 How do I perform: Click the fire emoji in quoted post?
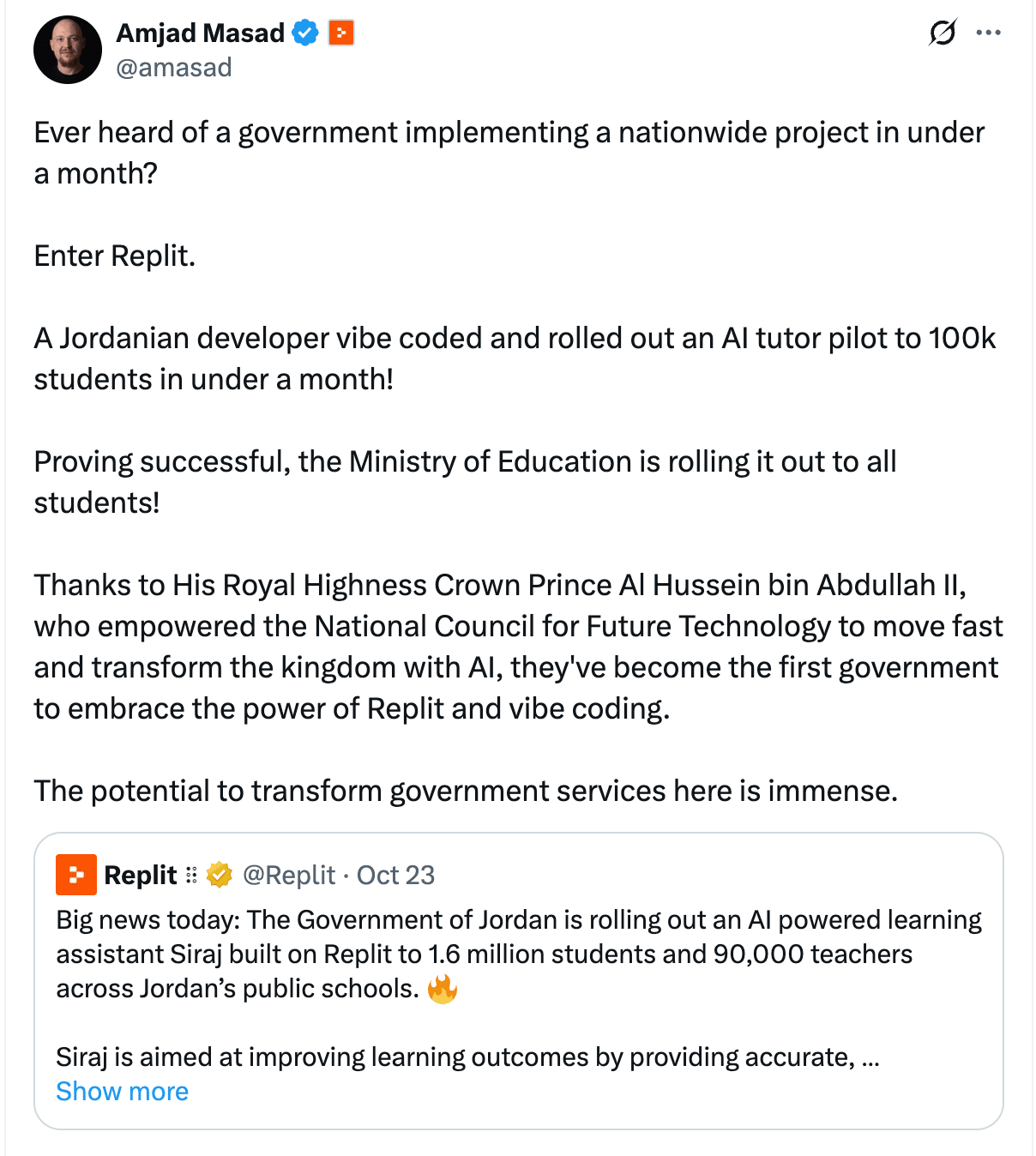point(443,989)
